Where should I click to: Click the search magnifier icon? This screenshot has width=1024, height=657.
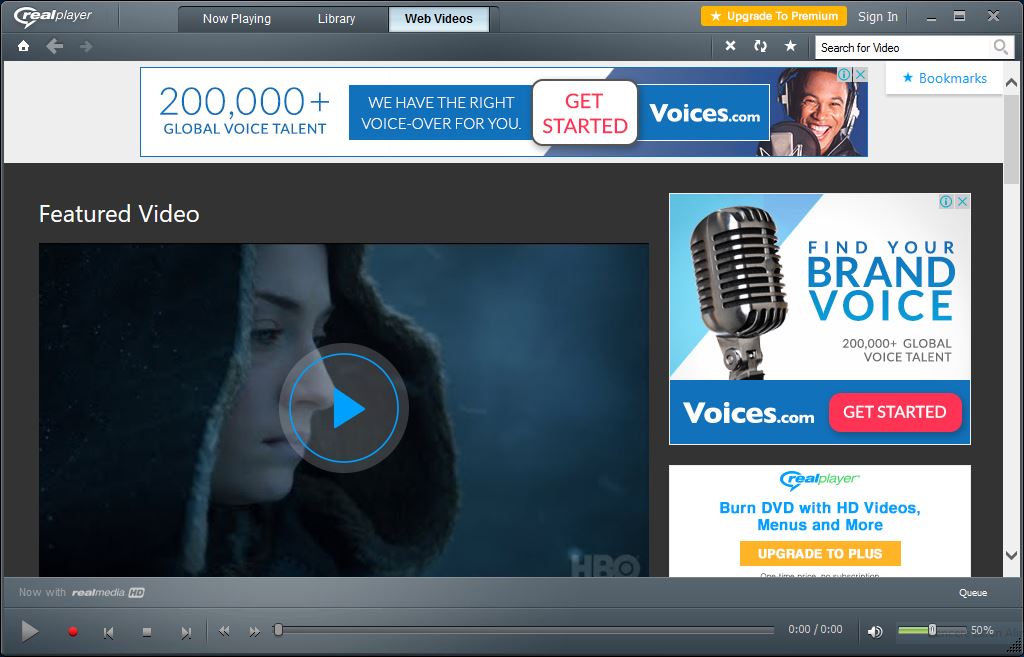(x=1000, y=47)
